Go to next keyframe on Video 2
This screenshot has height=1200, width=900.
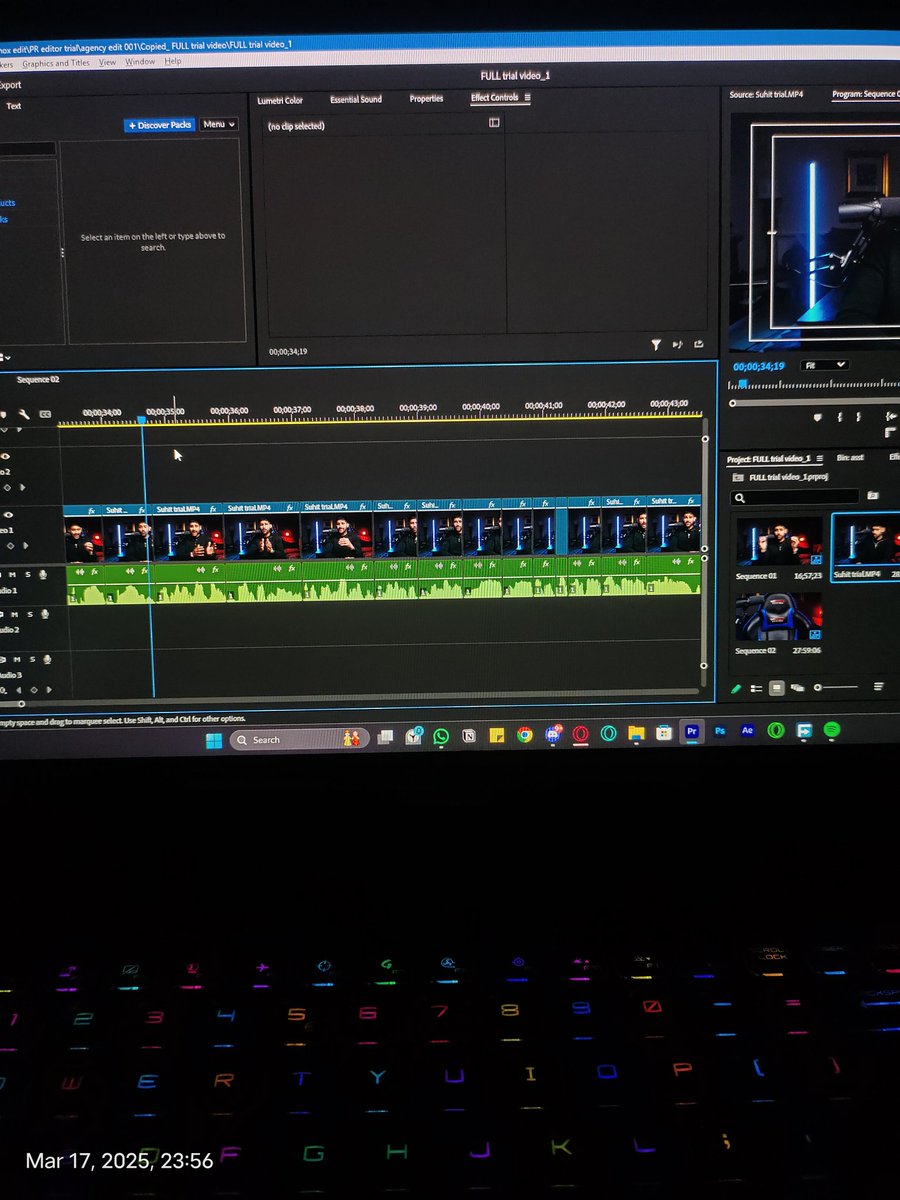22,487
